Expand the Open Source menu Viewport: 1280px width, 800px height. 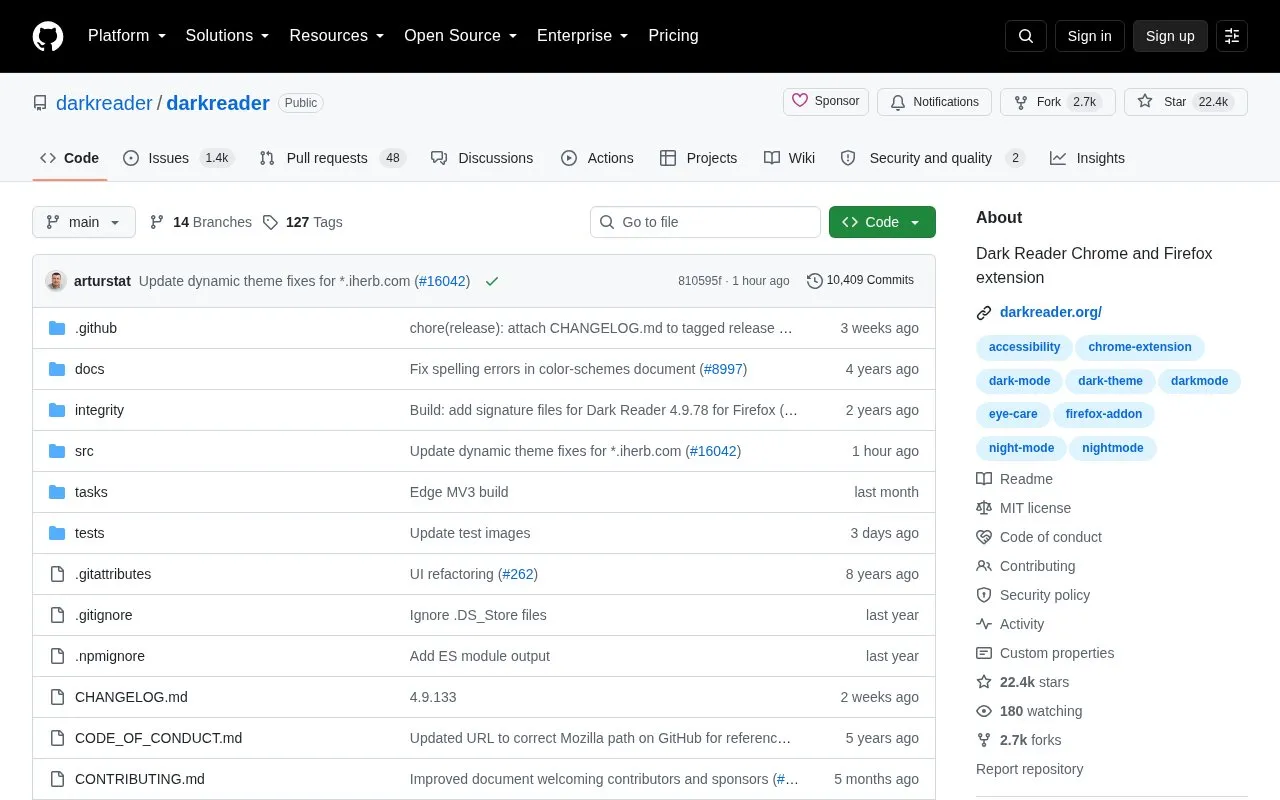click(461, 36)
